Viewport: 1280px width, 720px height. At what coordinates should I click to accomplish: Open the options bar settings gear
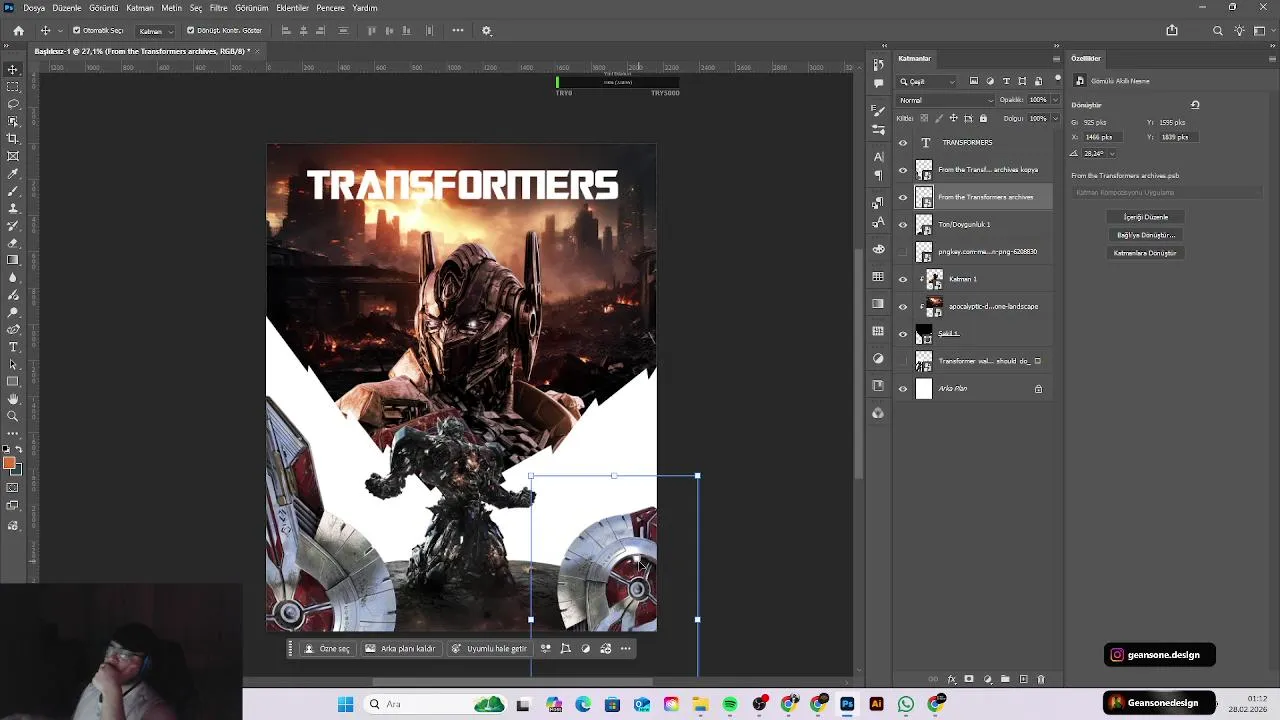(487, 30)
